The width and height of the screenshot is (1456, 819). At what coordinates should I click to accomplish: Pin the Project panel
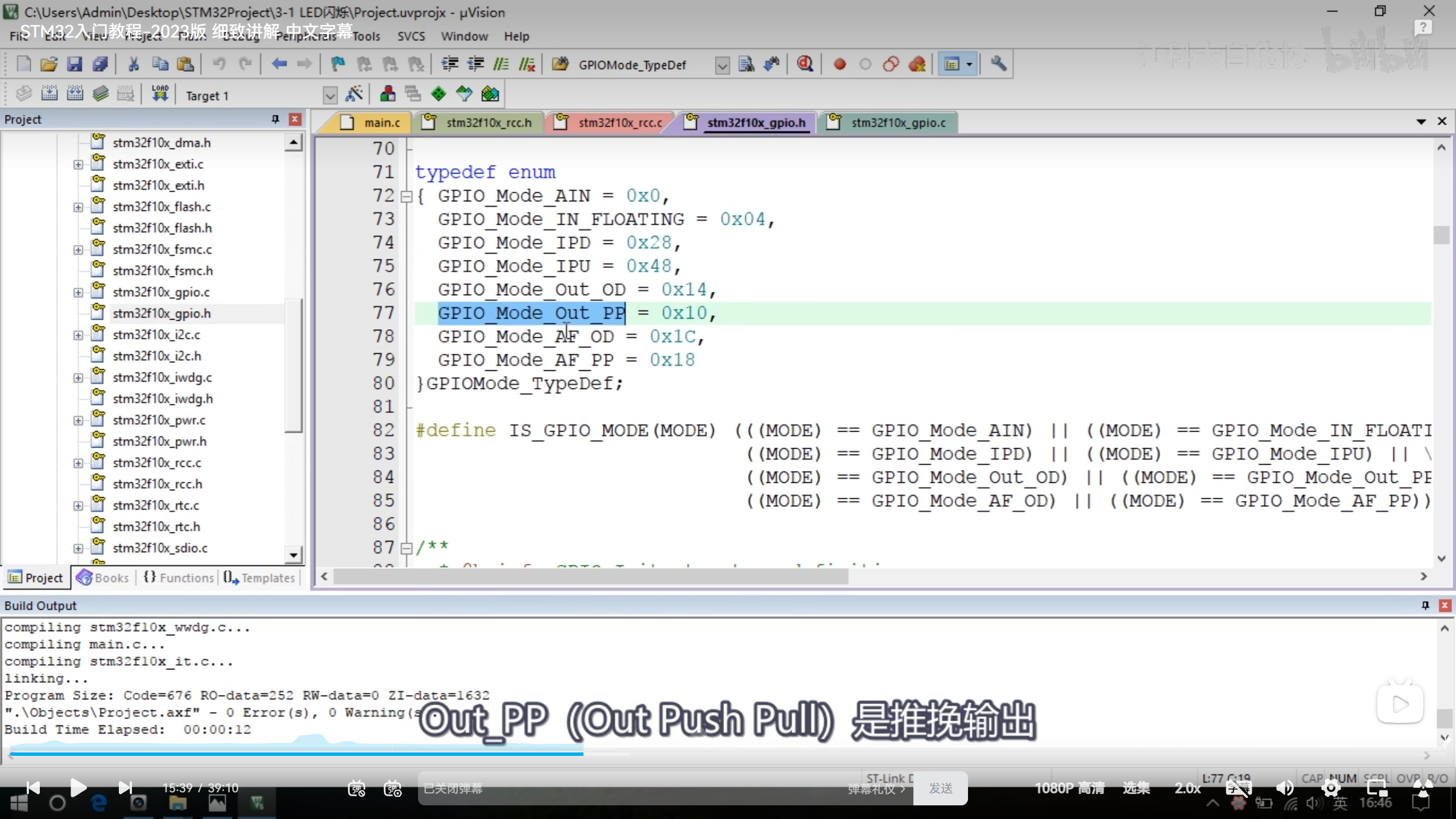pyautogui.click(x=275, y=119)
